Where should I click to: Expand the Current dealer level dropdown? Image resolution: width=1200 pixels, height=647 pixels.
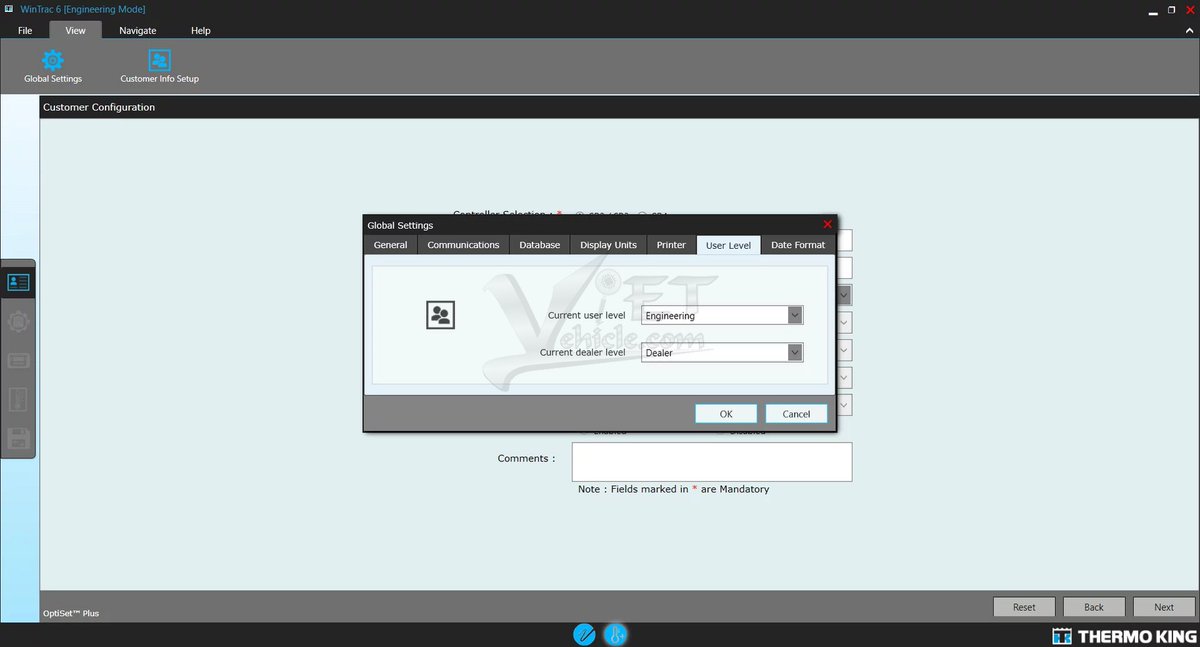coord(795,352)
